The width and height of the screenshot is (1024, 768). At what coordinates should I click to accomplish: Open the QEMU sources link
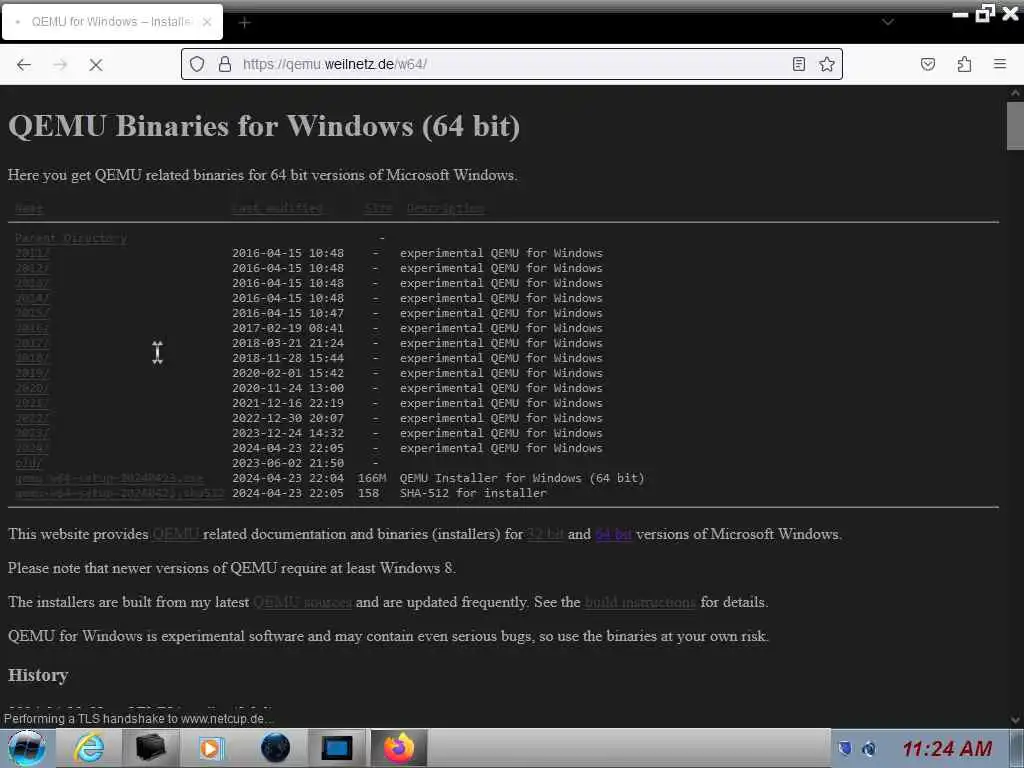click(302, 602)
